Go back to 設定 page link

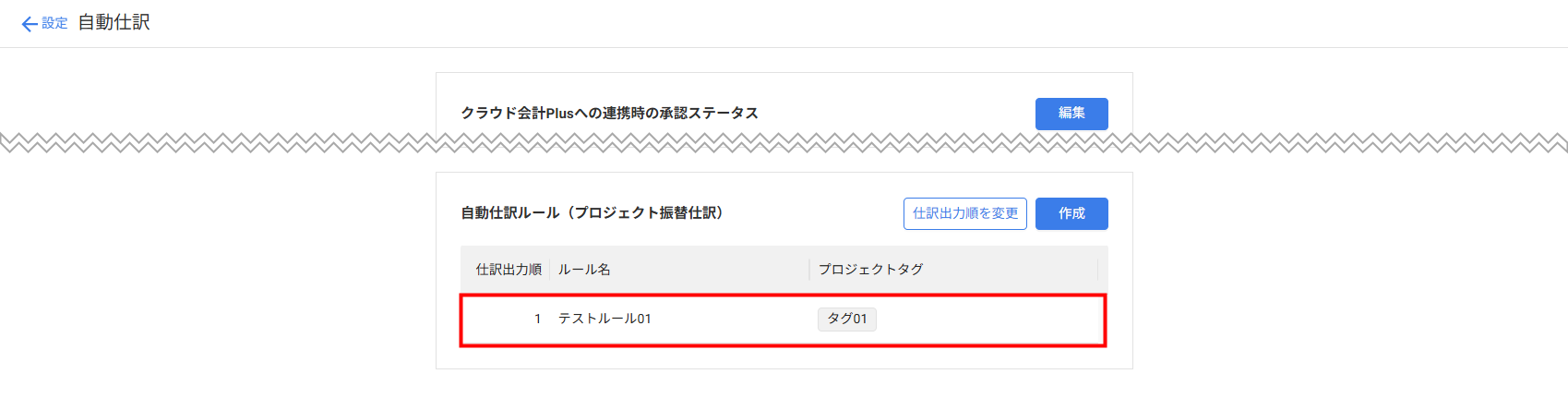point(54,23)
